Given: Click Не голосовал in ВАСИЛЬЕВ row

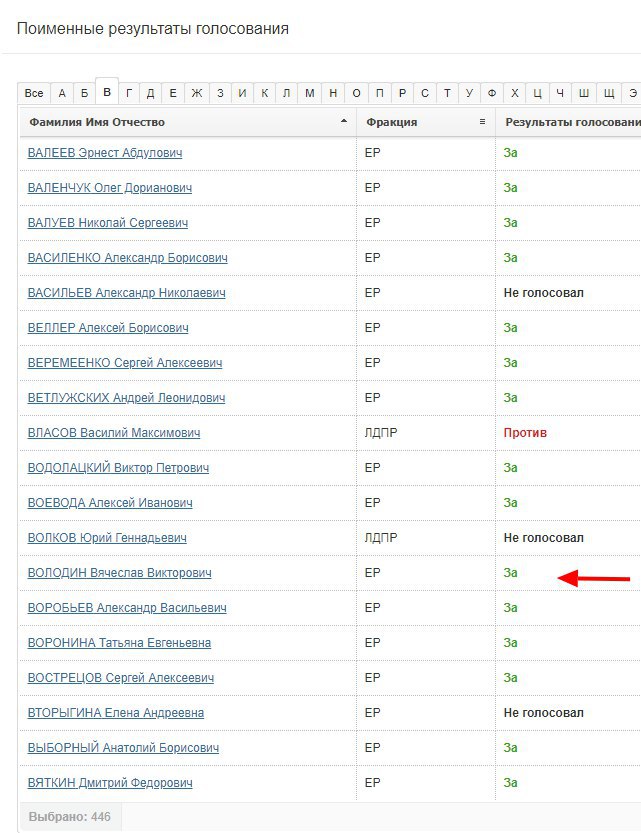Looking at the screenshot, I should pos(543,293).
